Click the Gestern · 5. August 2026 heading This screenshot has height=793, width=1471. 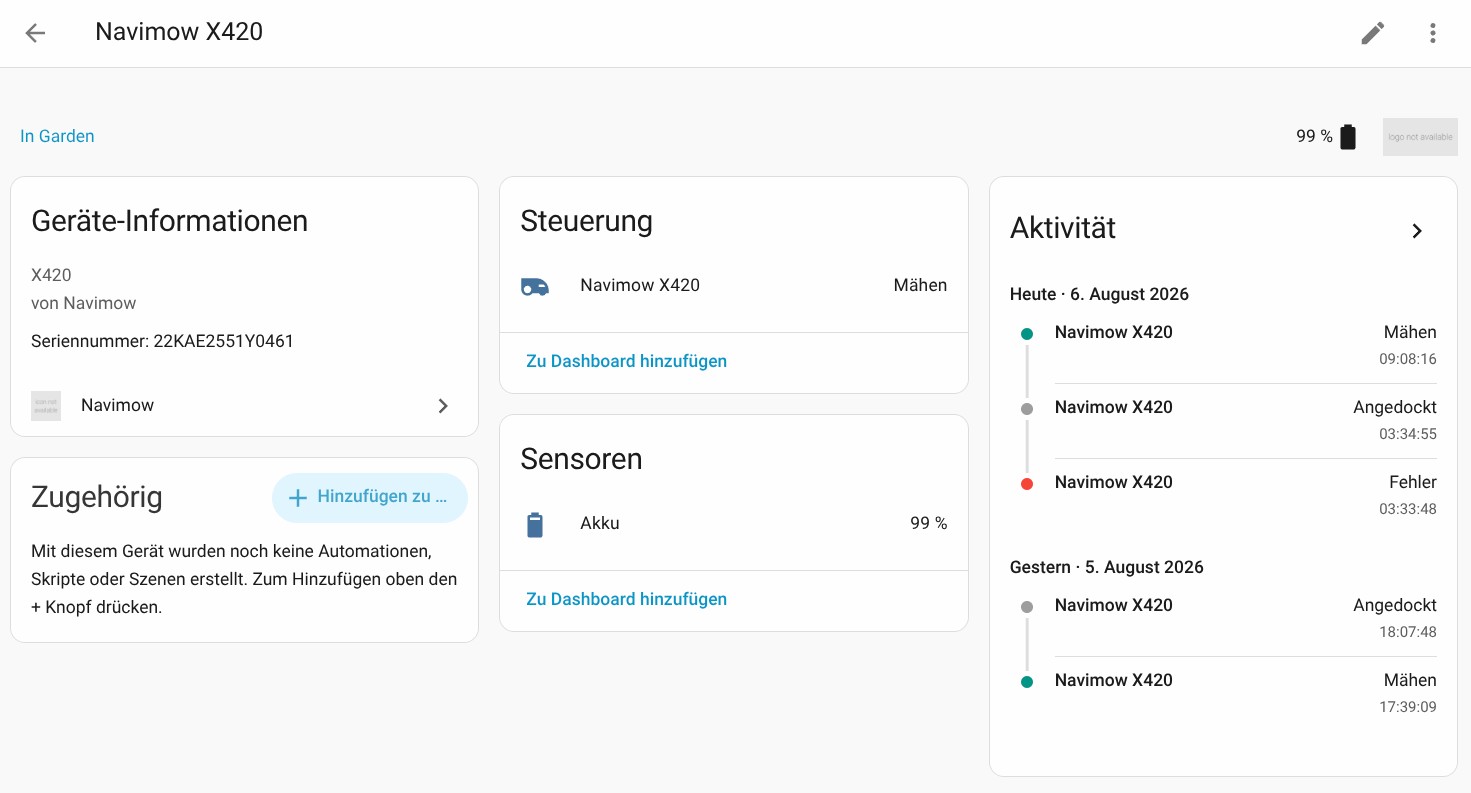pyautogui.click(x=1107, y=567)
